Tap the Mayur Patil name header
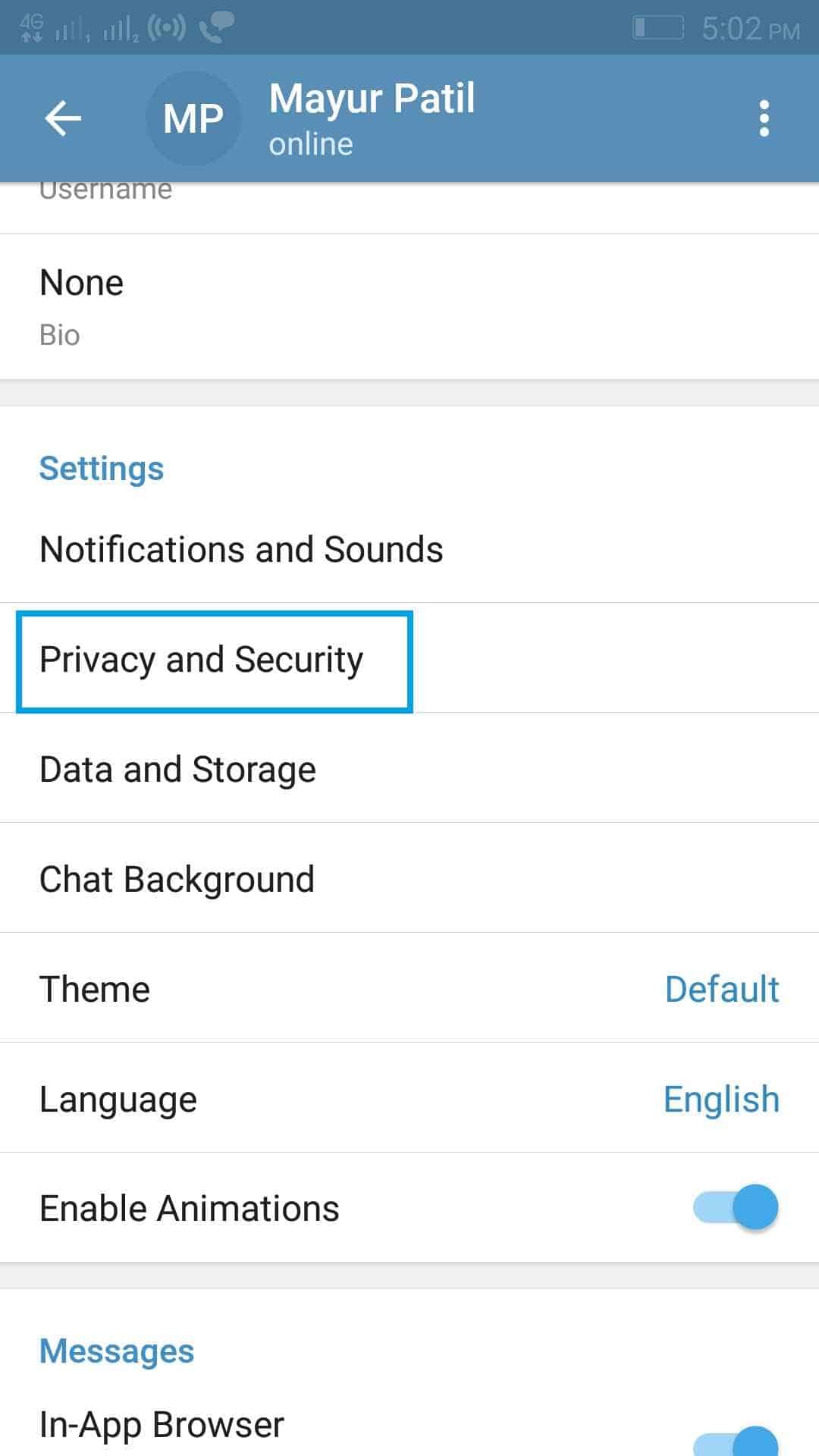The image size is (819, 1456). click(372, 99)
